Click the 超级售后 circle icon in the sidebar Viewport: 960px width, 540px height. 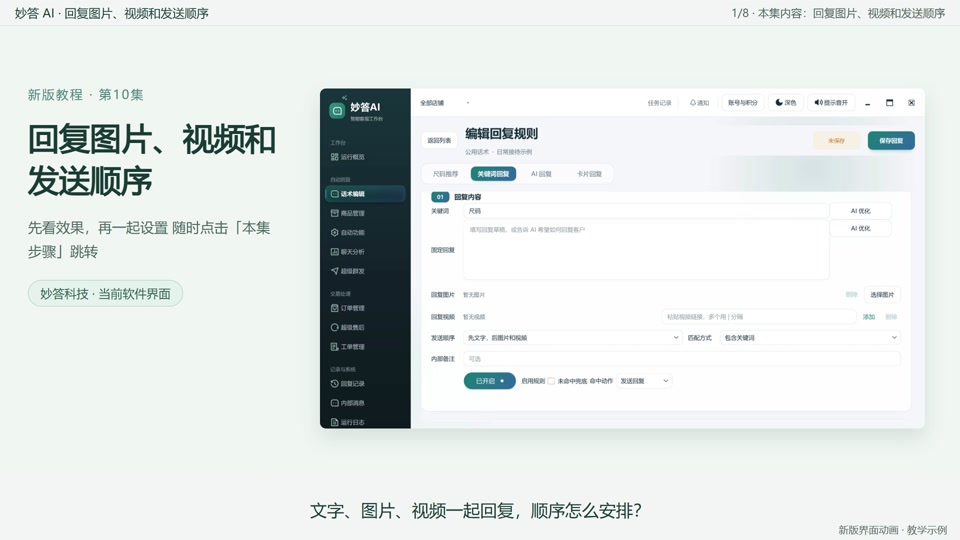pyautogui.click(x=334, y=327)
